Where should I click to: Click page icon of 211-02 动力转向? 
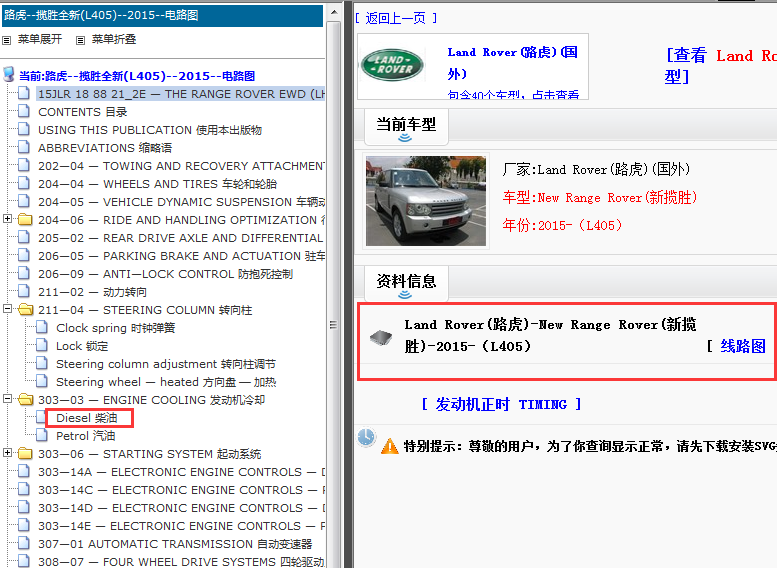tap(24, 291)
